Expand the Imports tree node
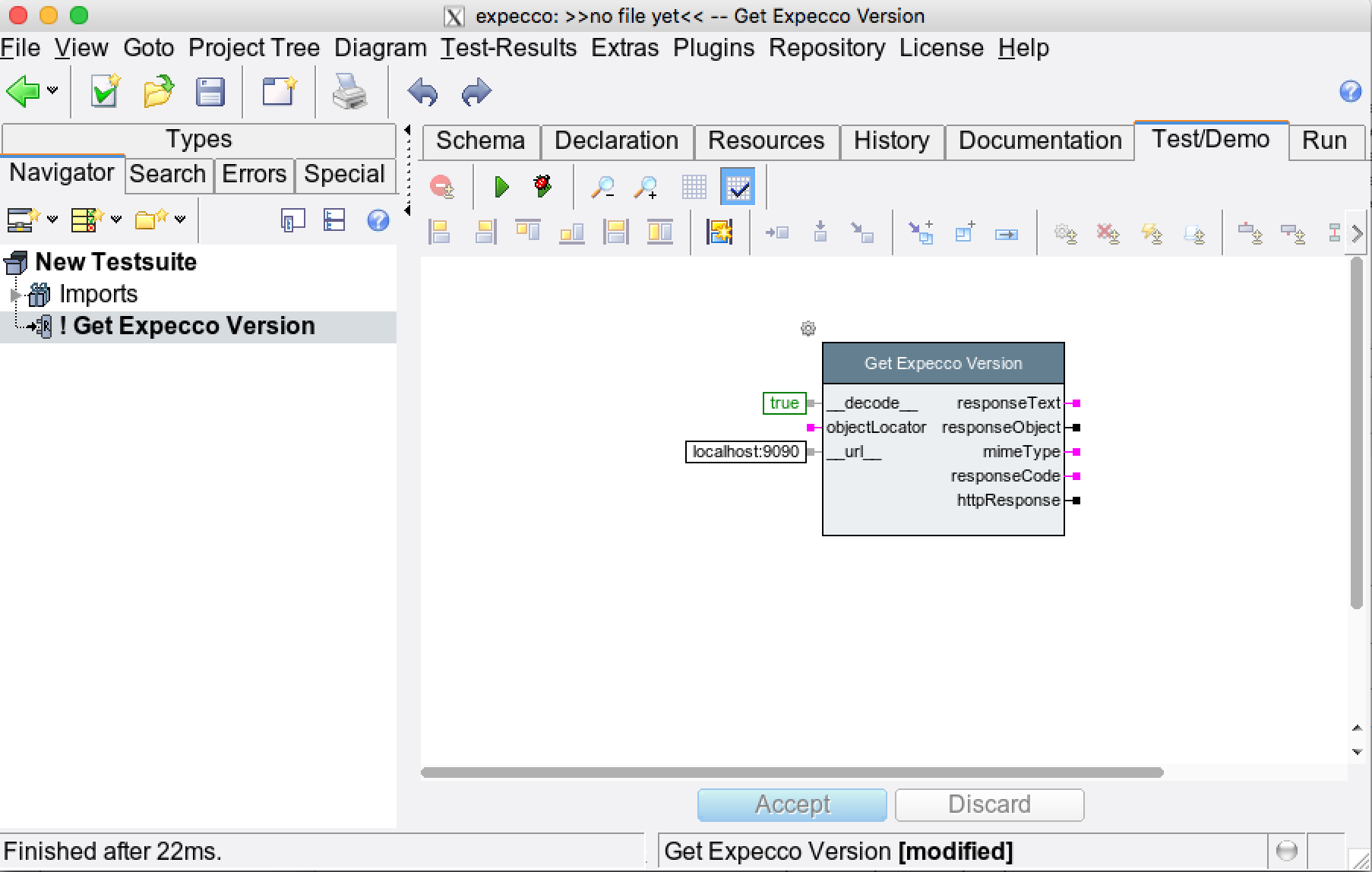Viewport: 1372px width, 872px height. coord(14,295)
